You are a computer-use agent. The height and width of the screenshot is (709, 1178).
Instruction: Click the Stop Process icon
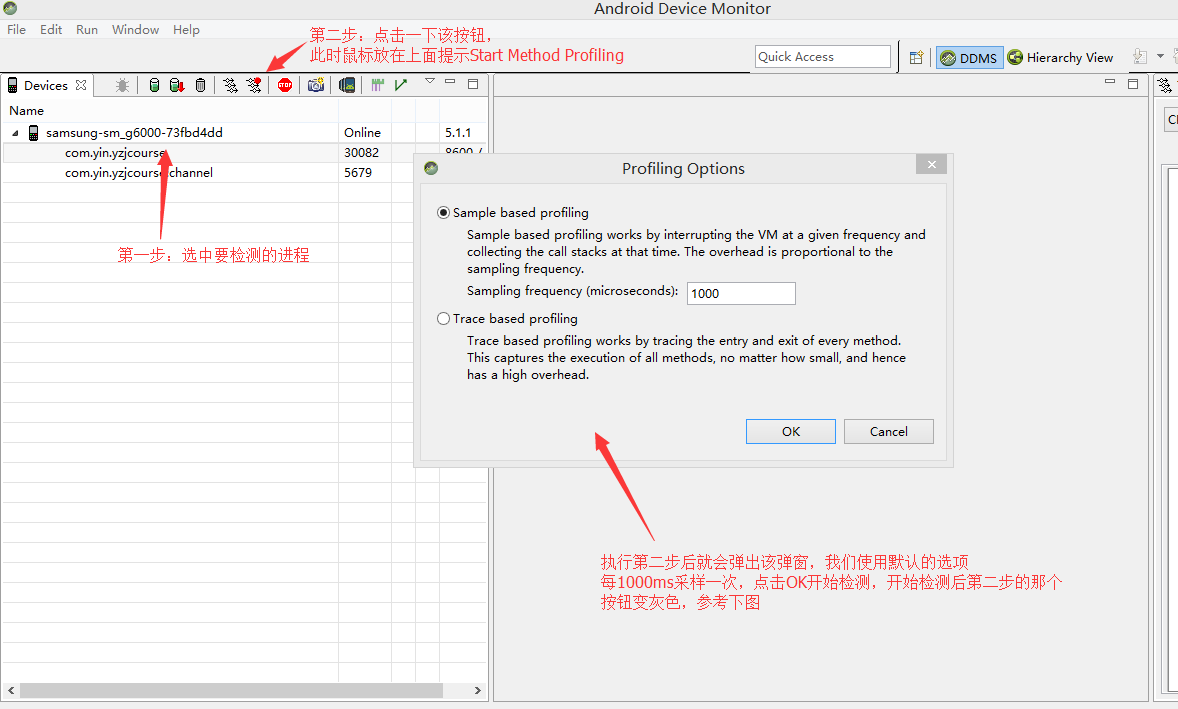pyautogui.click(x=285, y=85)
